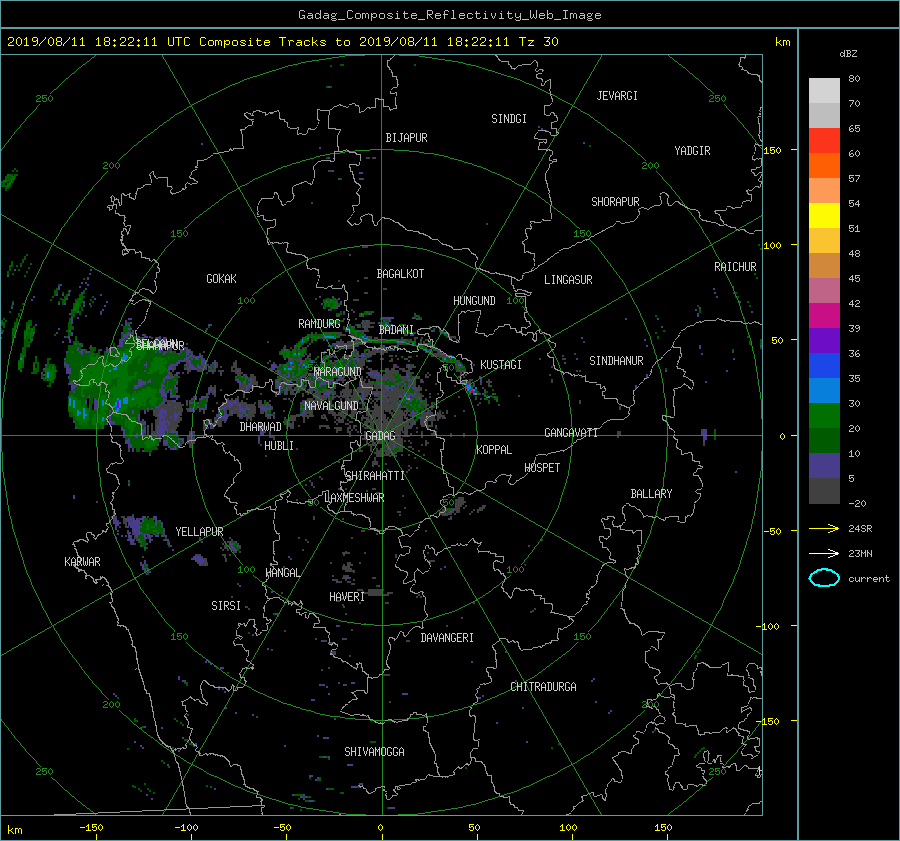900x841 pixels.
Task: Click the RAICHUR label
Action: pyautogui.click(x=735, y=267)
